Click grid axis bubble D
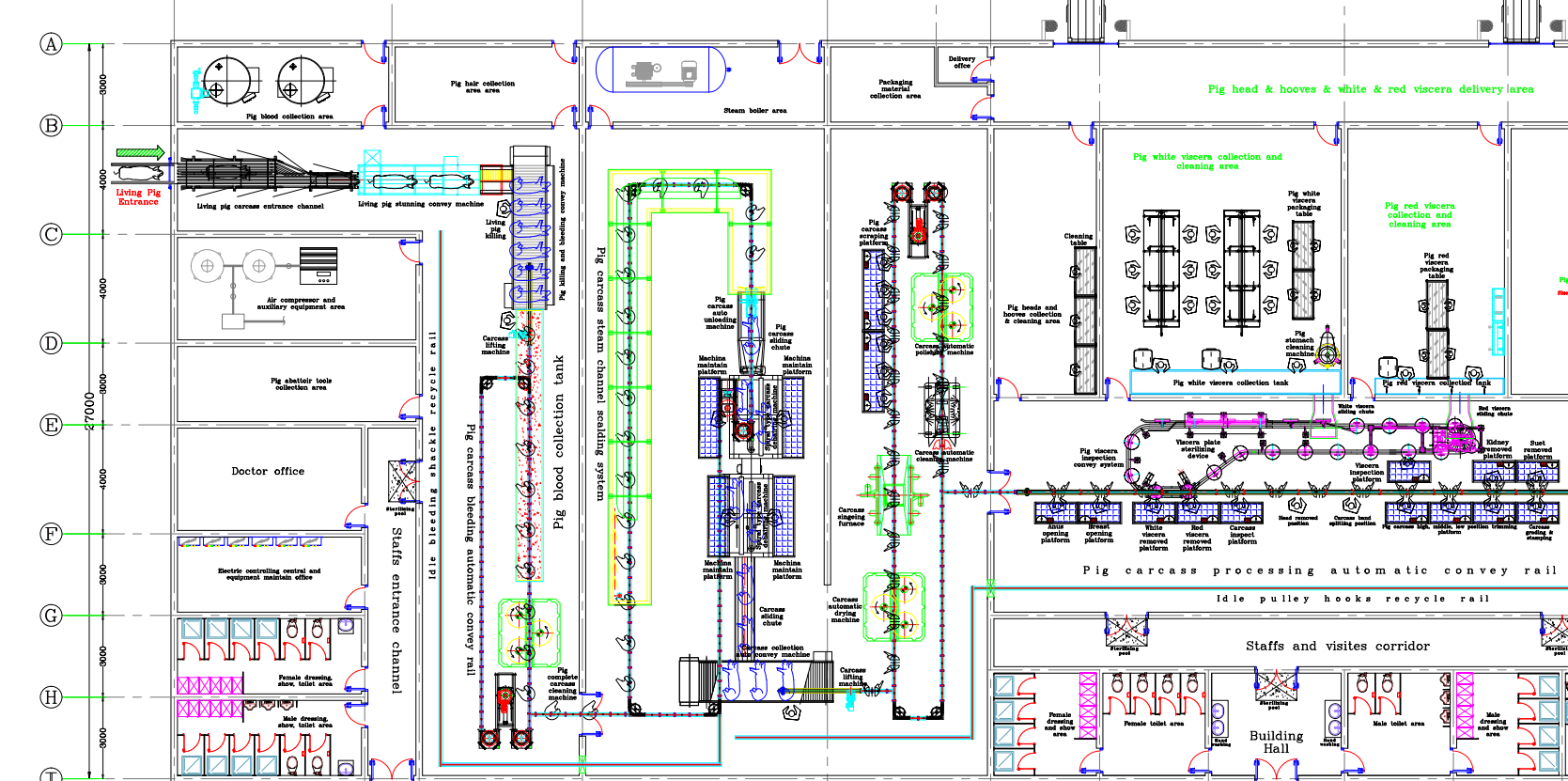Image resolution: width=1568 pixels, height=781 pixels. pos(51,343)
